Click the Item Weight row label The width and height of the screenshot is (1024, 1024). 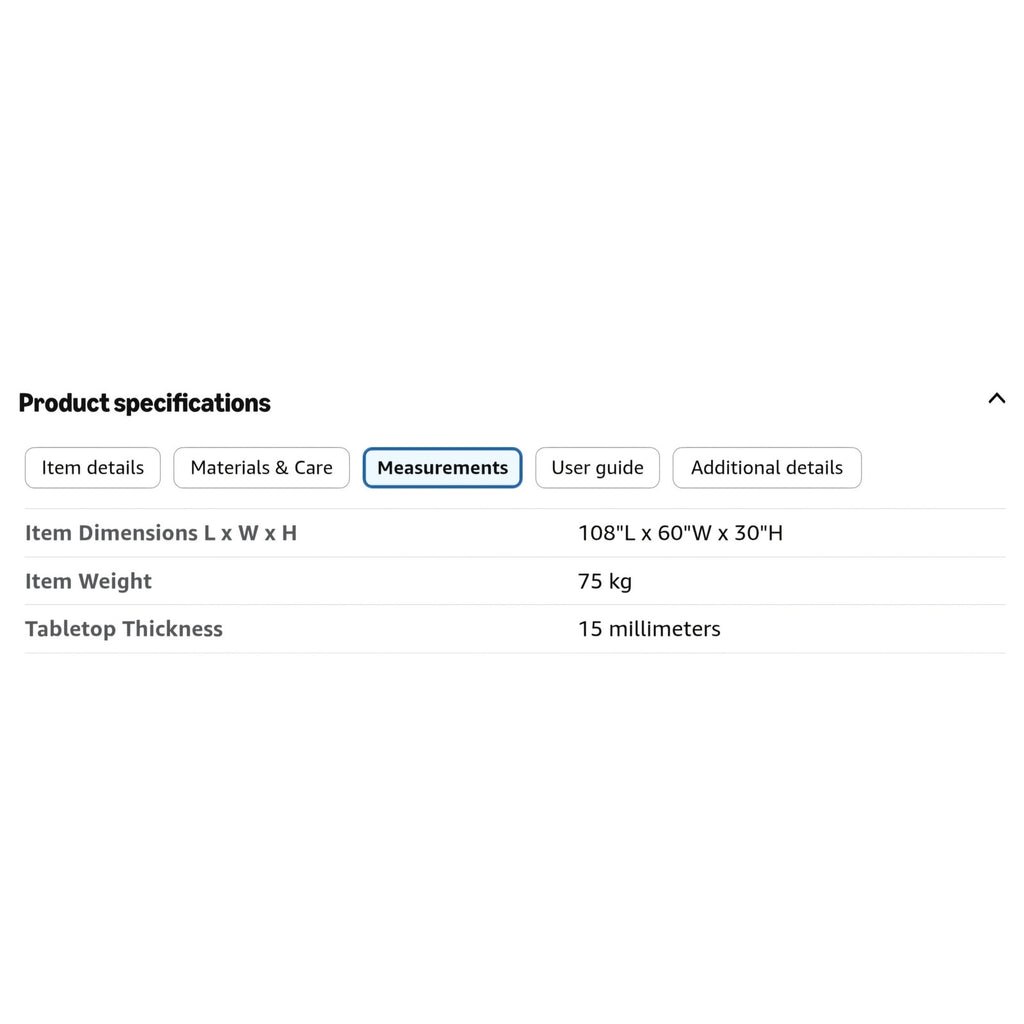(88, 581)
